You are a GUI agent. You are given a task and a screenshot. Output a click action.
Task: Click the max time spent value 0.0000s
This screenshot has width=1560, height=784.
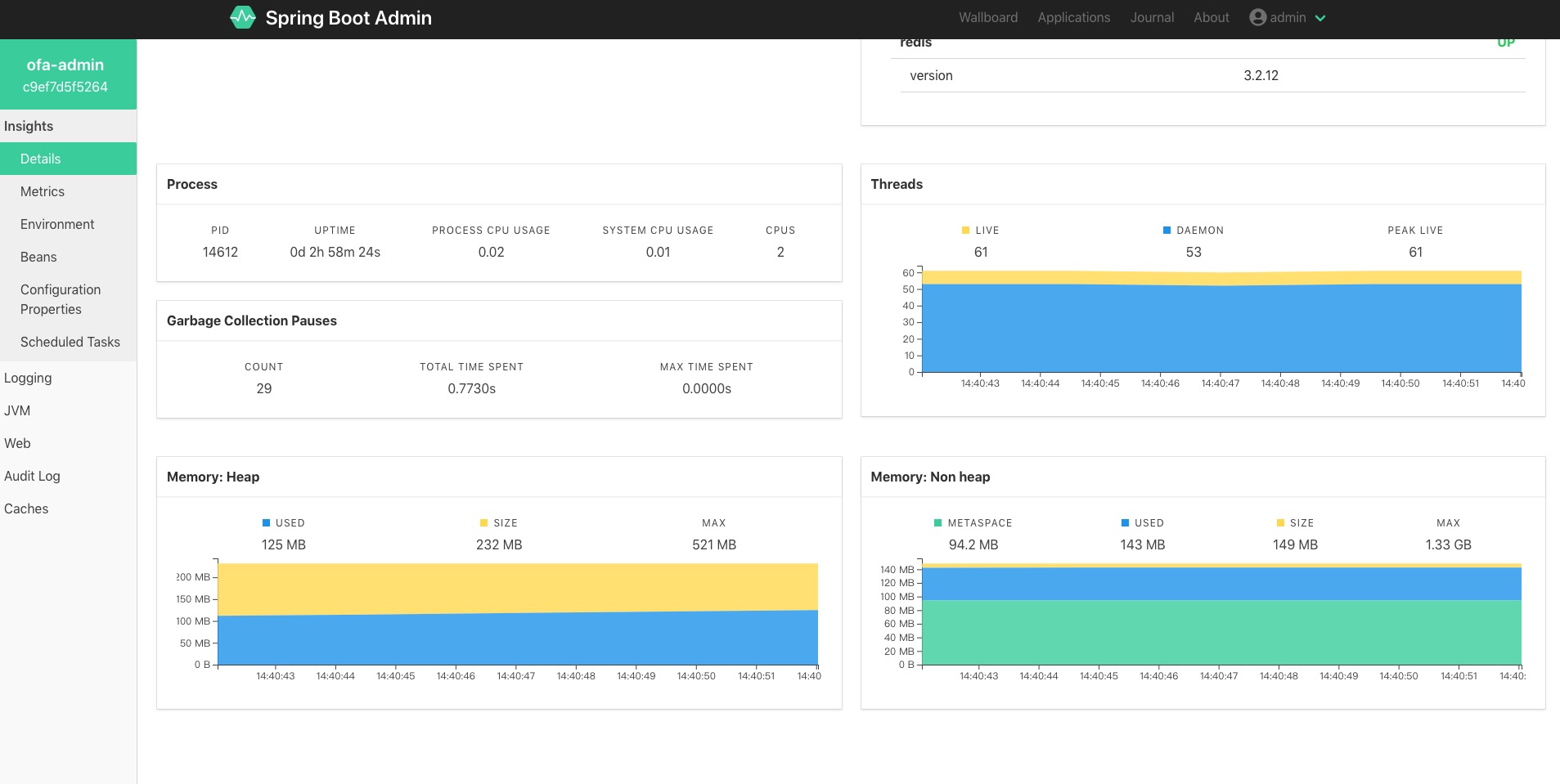pyautogui.click(x=707, y=388)
